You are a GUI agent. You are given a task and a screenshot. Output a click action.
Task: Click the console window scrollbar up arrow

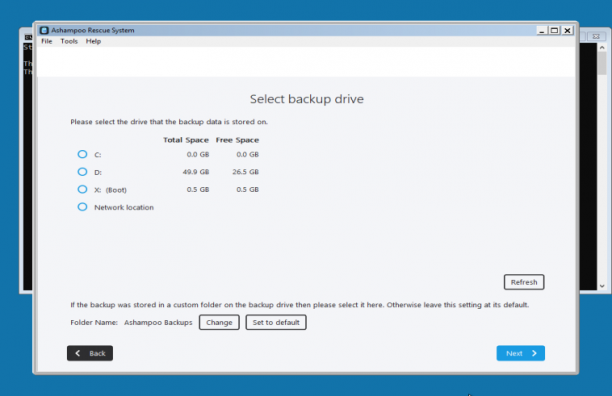602,47
